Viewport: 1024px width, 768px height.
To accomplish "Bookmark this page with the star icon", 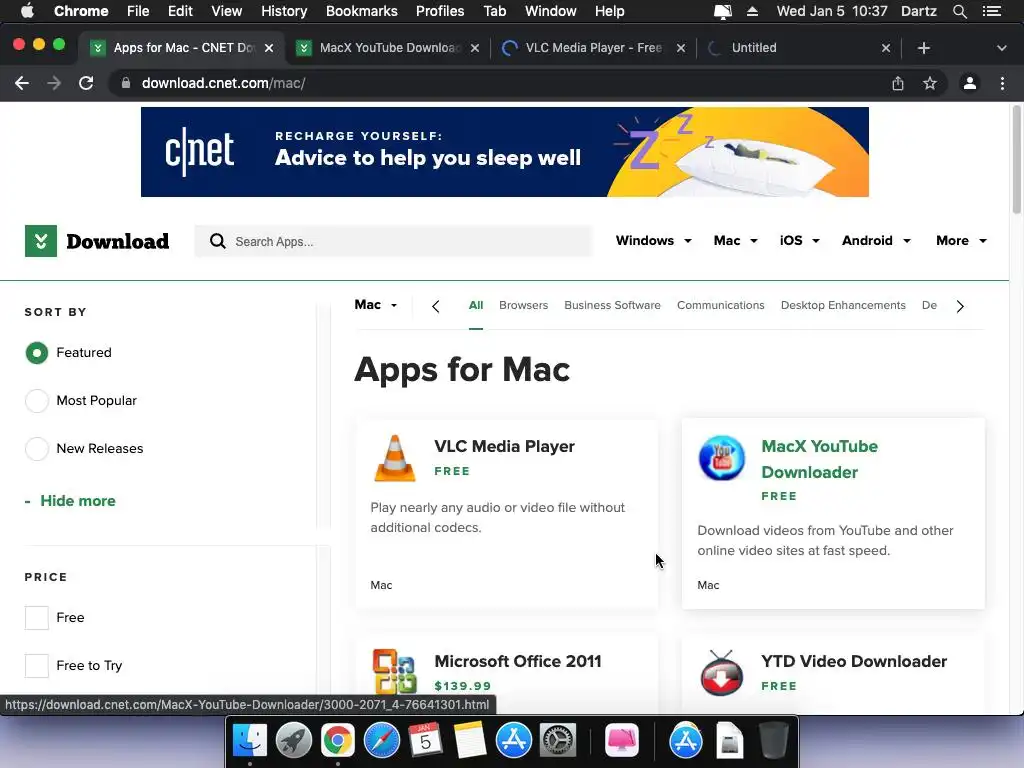I will pyautogui.click(x=930, y=83).
